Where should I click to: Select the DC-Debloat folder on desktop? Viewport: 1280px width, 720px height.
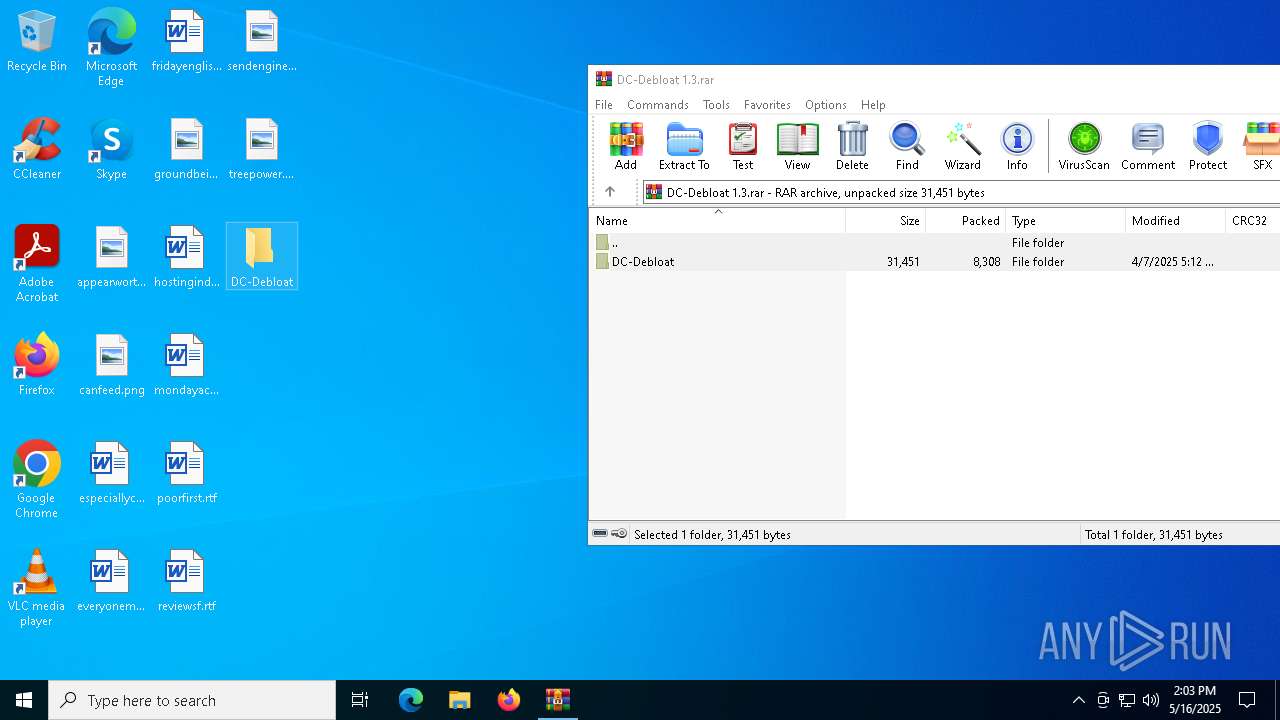tap(262, 257)
